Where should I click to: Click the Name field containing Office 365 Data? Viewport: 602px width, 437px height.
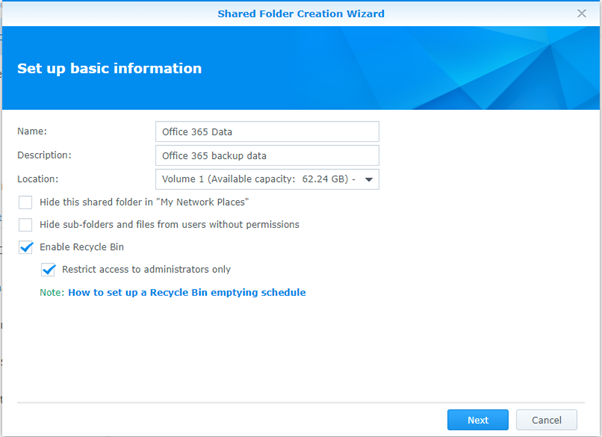267,132
